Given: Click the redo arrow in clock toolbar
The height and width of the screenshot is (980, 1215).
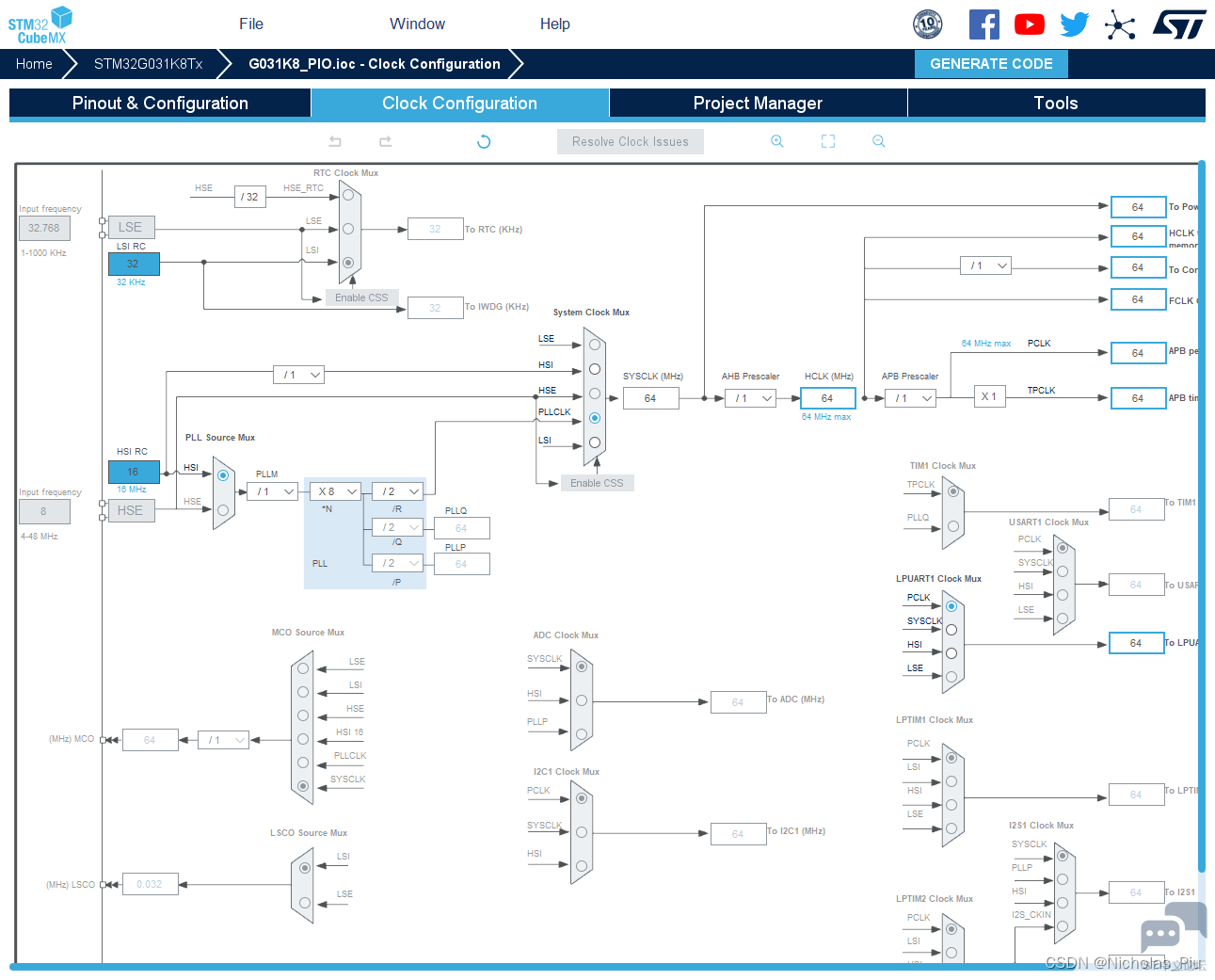Looking at the screenshot, I should 385,141.
